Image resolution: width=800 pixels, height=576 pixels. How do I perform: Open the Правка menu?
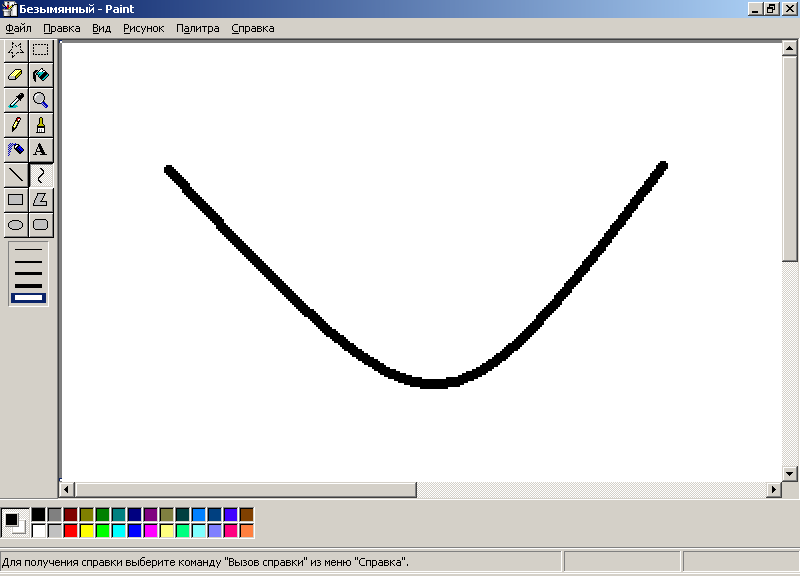[x=62, y=29]
